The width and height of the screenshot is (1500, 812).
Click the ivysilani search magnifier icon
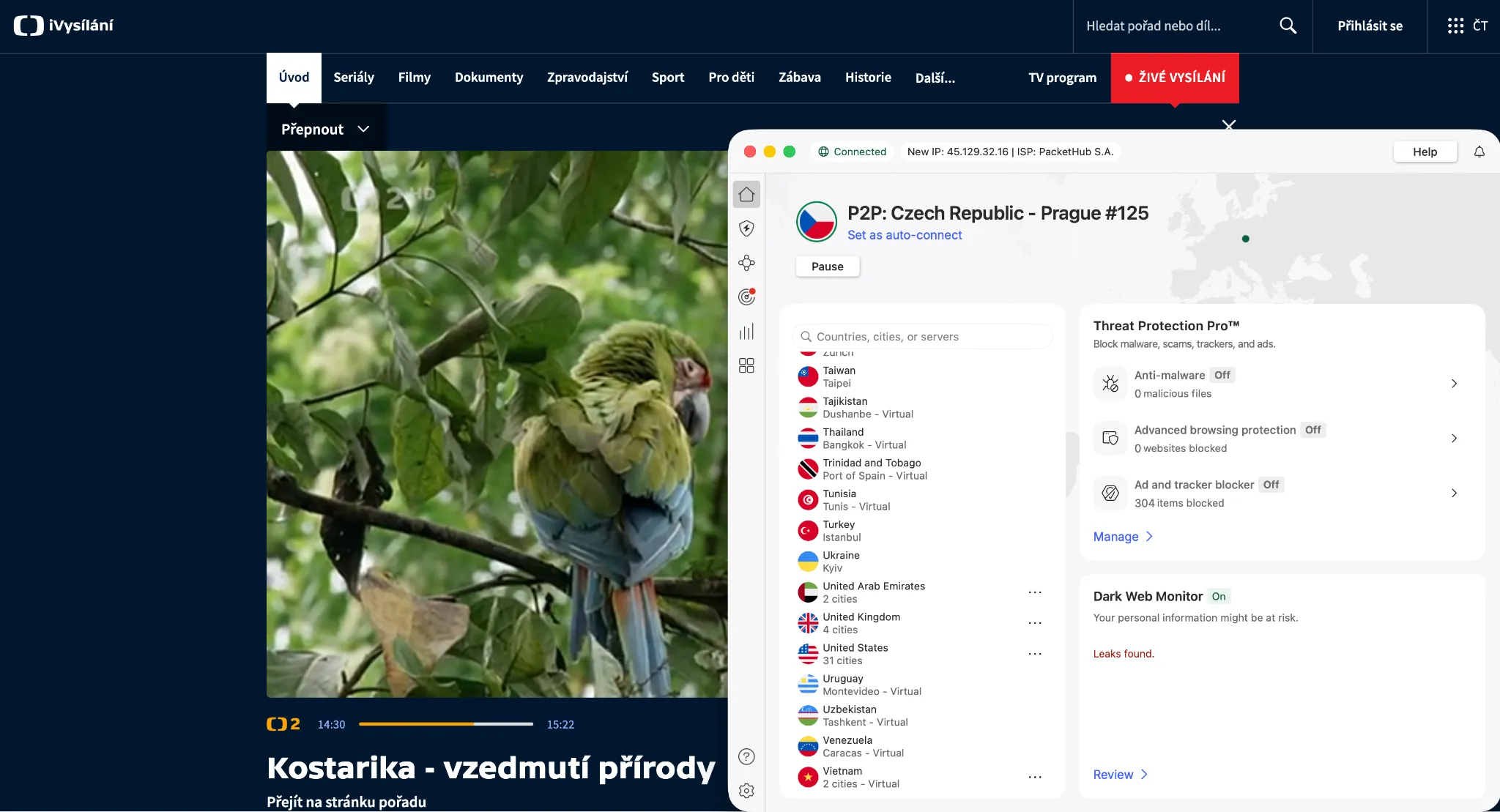coord(1288,25)
